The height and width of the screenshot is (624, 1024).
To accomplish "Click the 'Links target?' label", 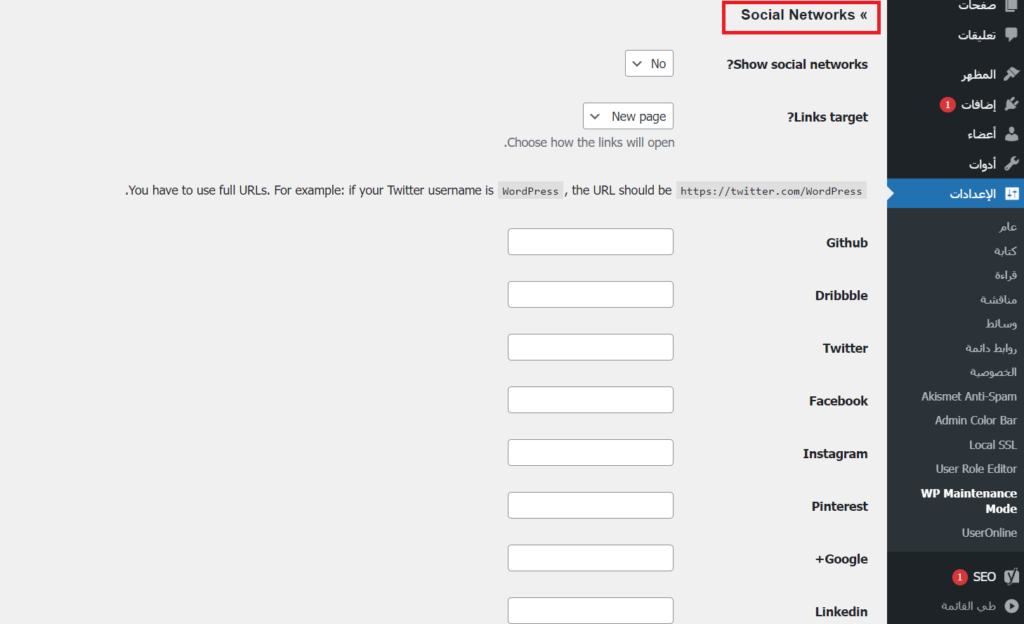I will point(827,117).
